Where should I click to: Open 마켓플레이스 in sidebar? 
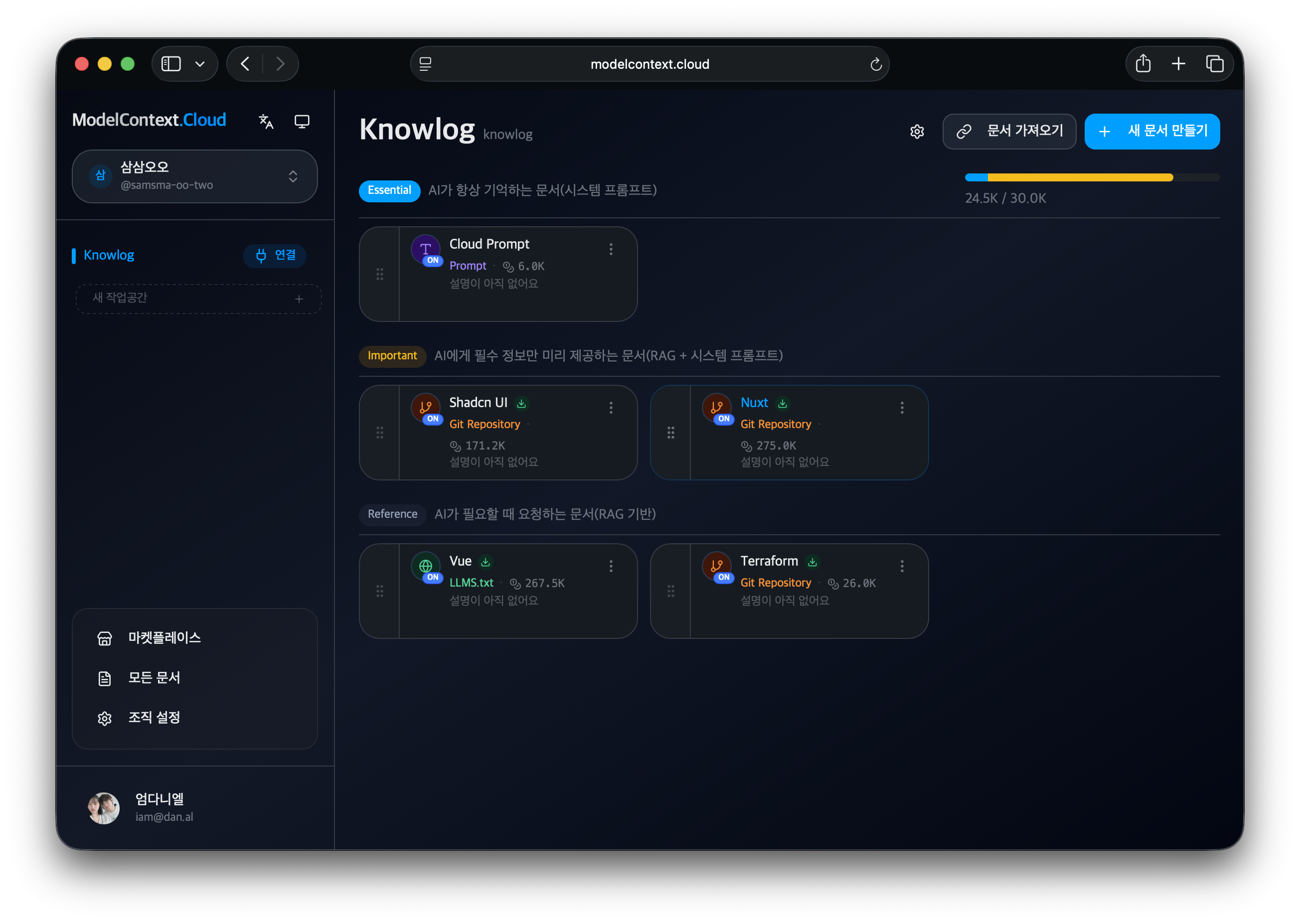coord(194,638)
